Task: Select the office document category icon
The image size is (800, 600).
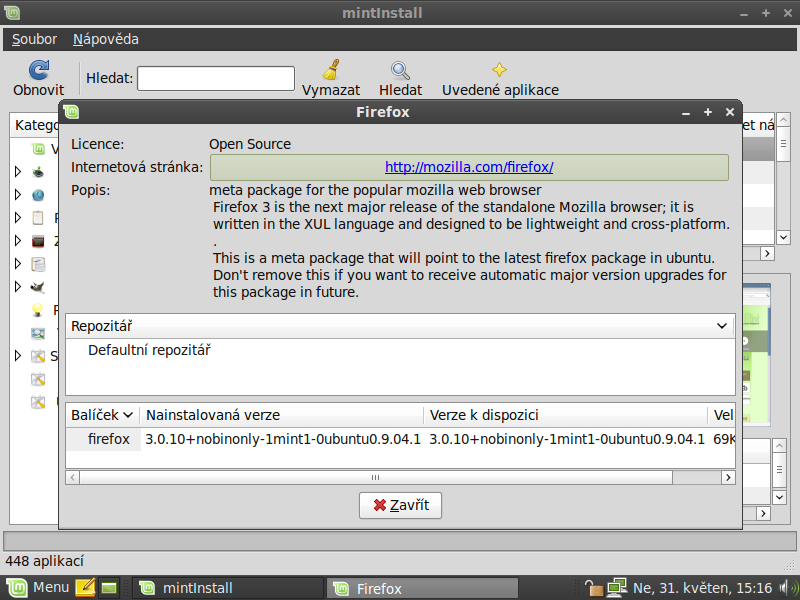Action: click(x=38, y=264)
